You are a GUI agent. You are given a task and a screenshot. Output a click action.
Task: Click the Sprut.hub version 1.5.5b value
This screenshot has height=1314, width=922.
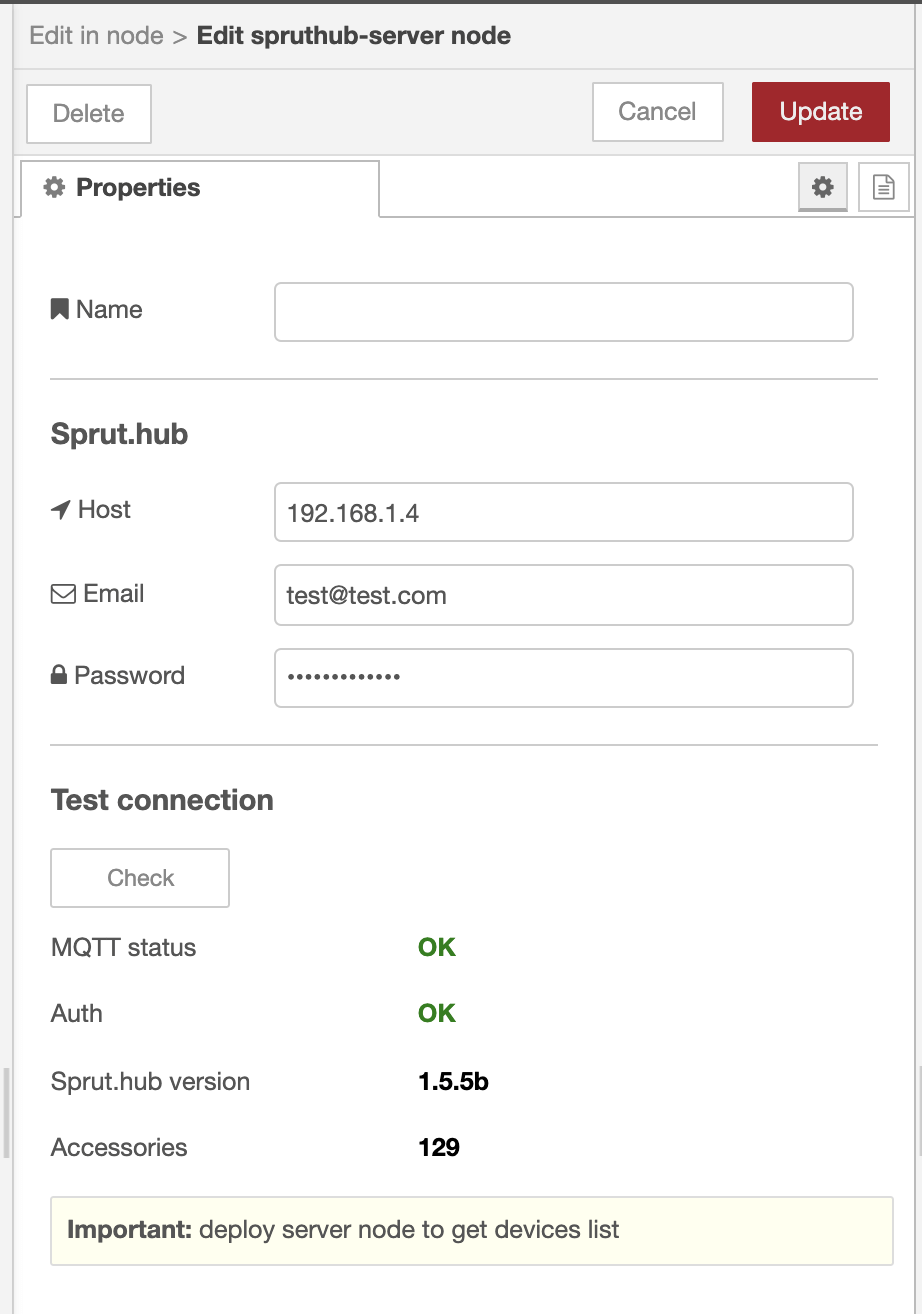[x=453, y=1082]
